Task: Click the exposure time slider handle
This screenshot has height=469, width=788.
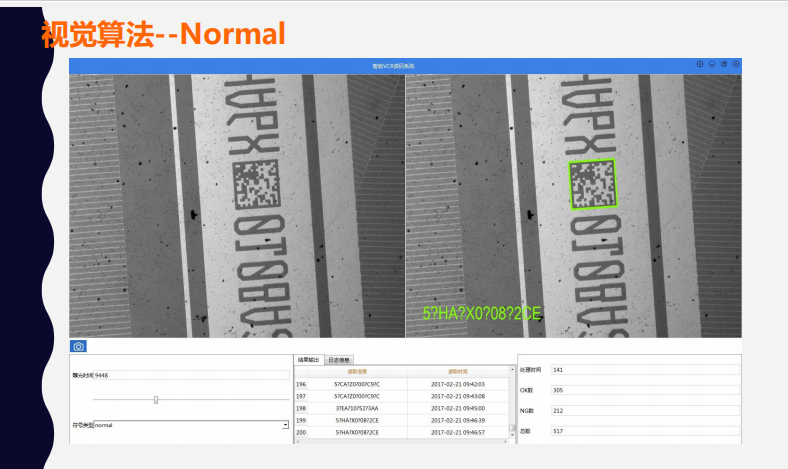Action: [x=156, y=400]
